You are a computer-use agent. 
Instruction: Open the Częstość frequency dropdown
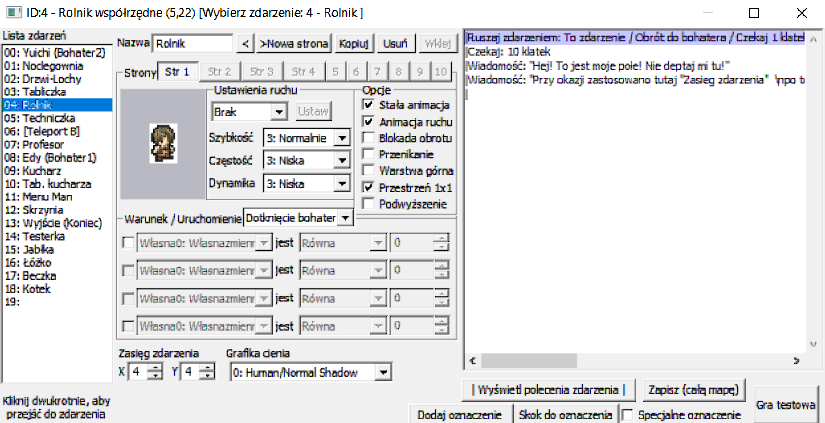[x=340, y=160]
